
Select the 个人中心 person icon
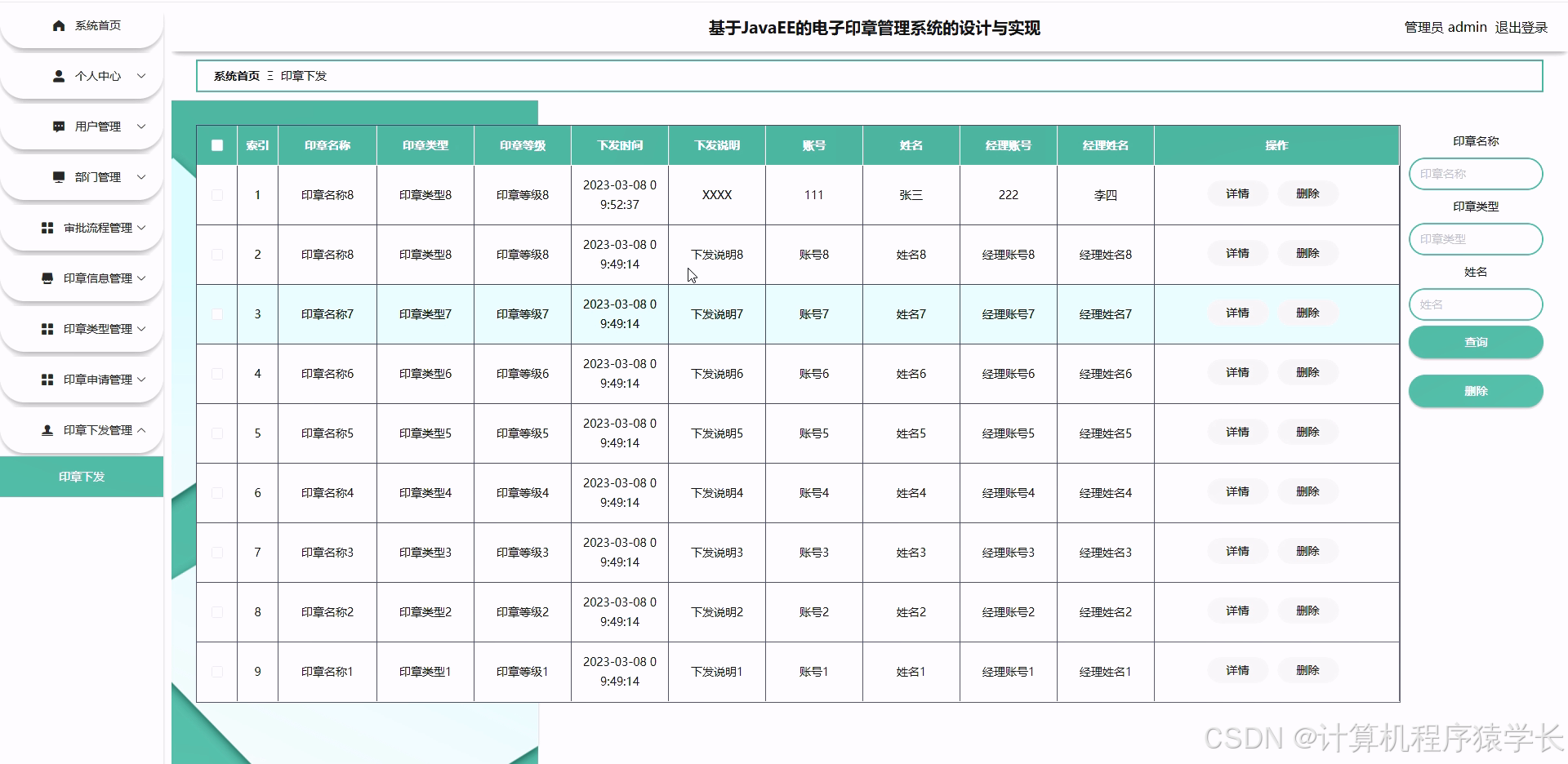pyautogui.click(x=57, y=76)
